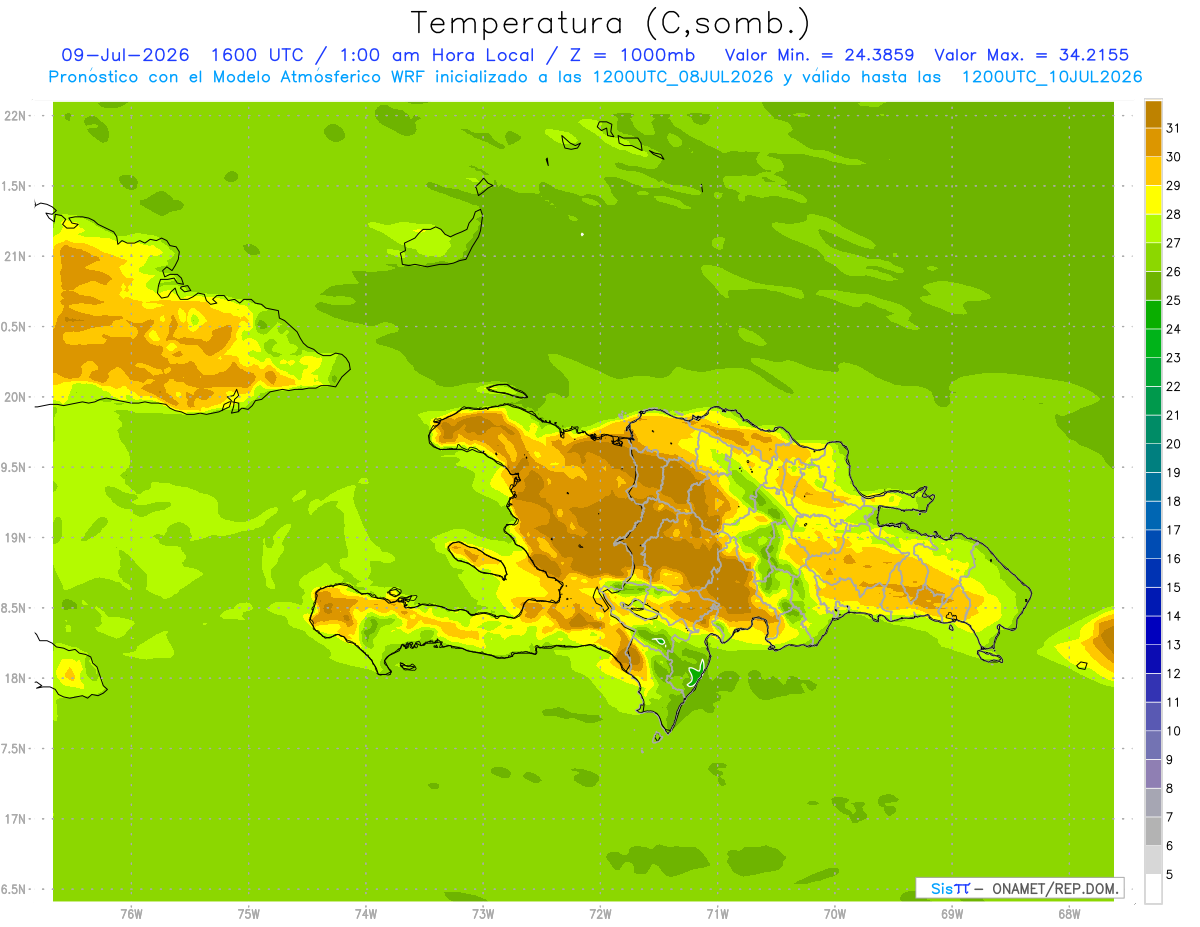Select the legend swatch between 8 and 9
Viewport: 1200px width, 927px height.
pos(1153,774)
